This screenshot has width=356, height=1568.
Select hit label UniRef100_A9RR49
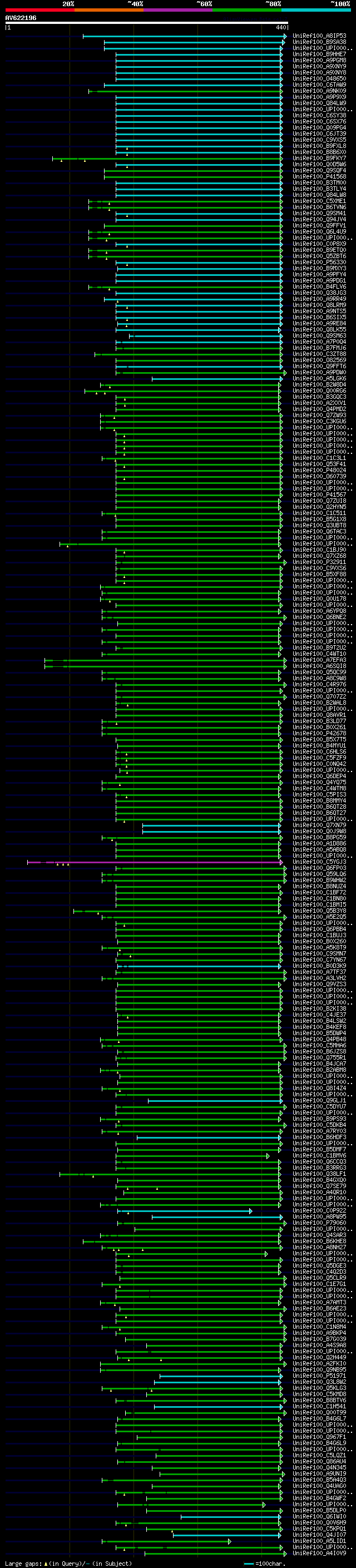pyautogui.click(x=319, y=299)
